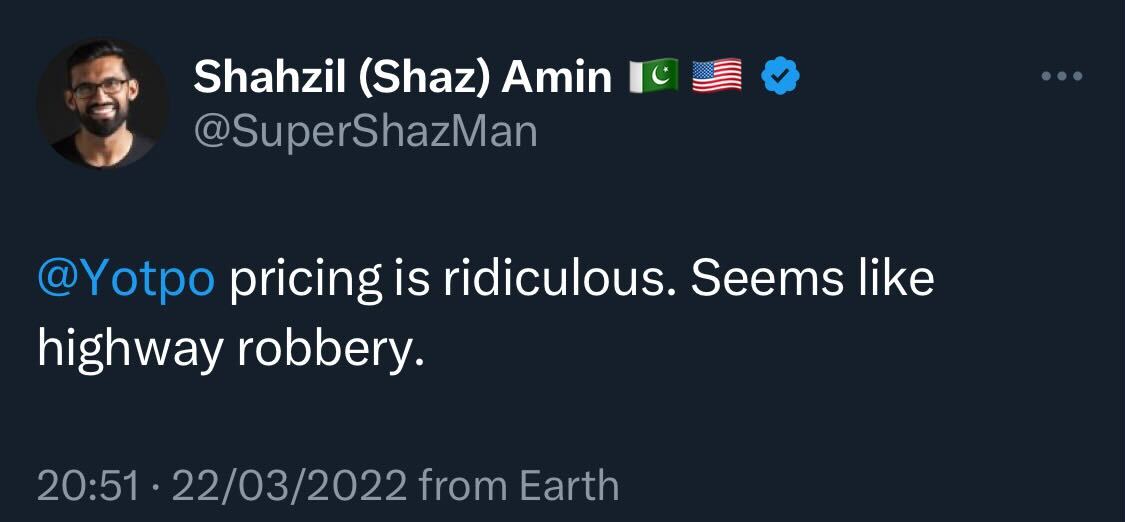Click the "from Earth" location text

[x=519, y=487]
